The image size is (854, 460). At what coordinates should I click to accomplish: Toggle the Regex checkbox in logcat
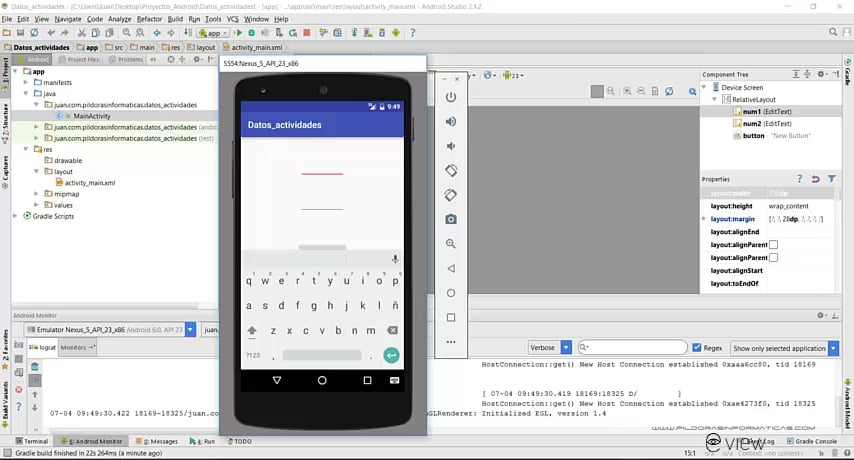pos(697,347)
